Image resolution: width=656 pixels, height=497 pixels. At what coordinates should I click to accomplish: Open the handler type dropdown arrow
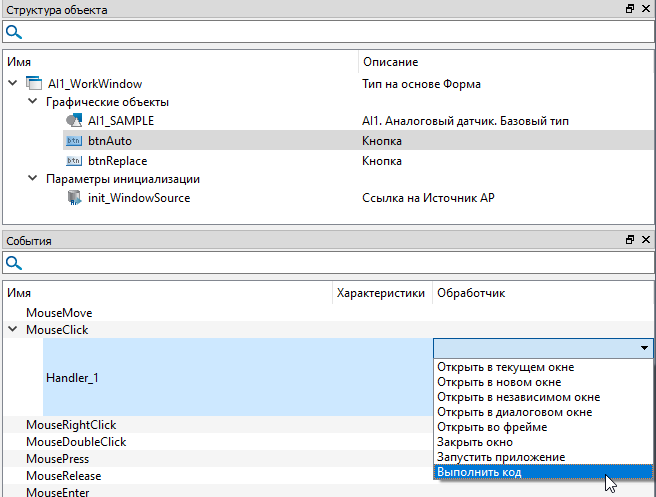tap(644, 348)
